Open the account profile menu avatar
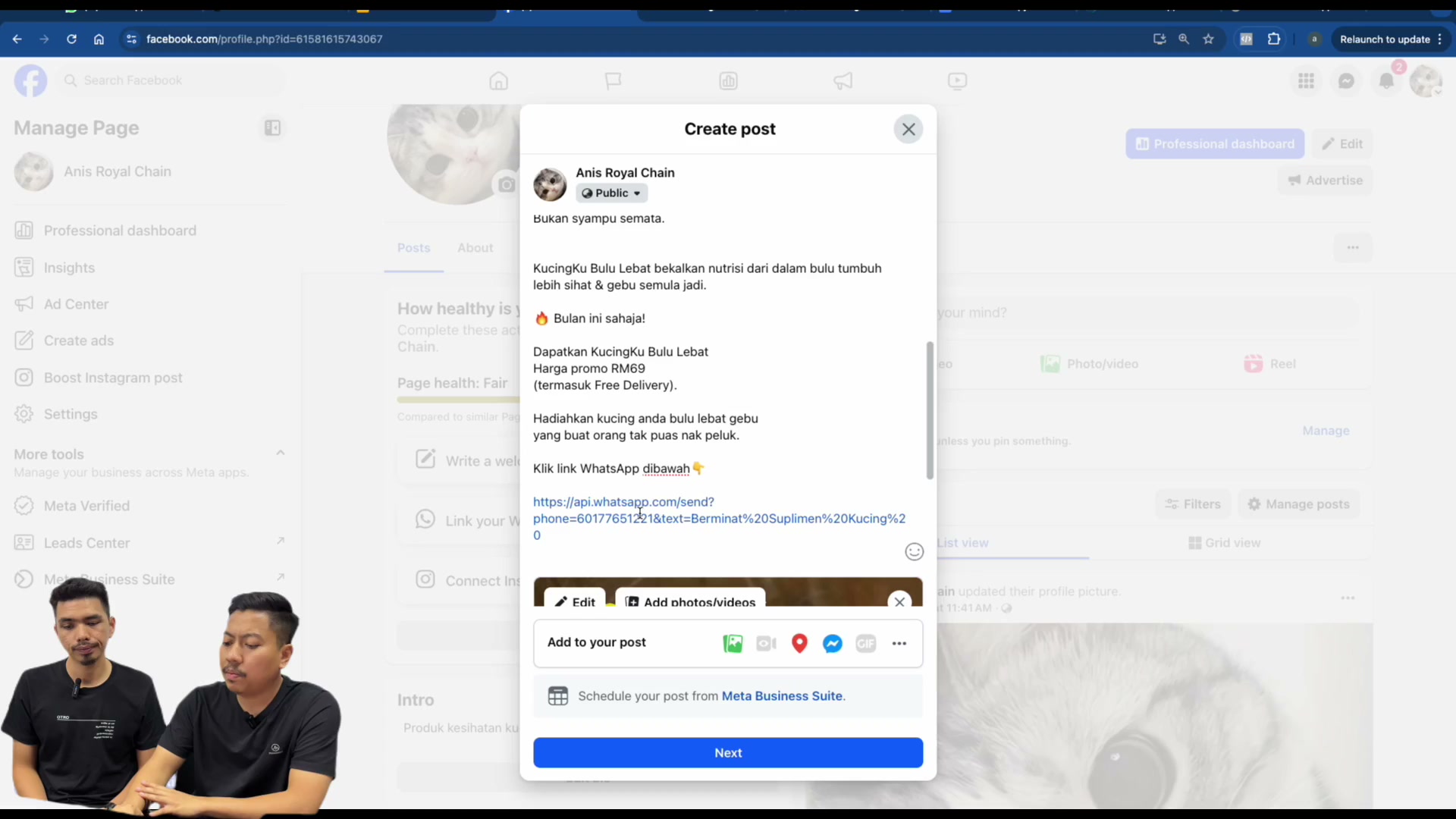Image resolution: width=1456 pixels, height=819 pixels. point(1426,80)
